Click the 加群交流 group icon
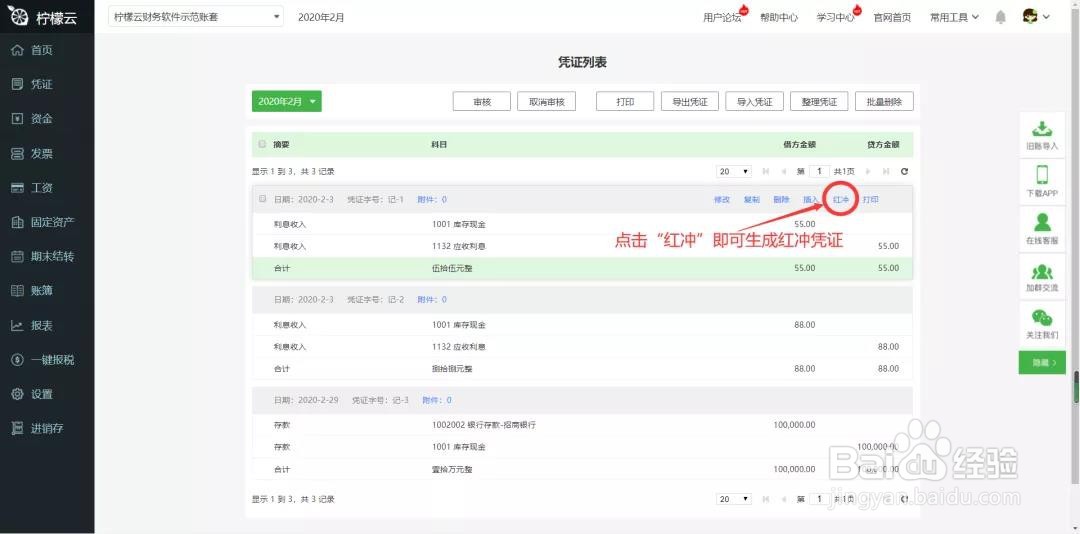 click(x=1042, y=271)
